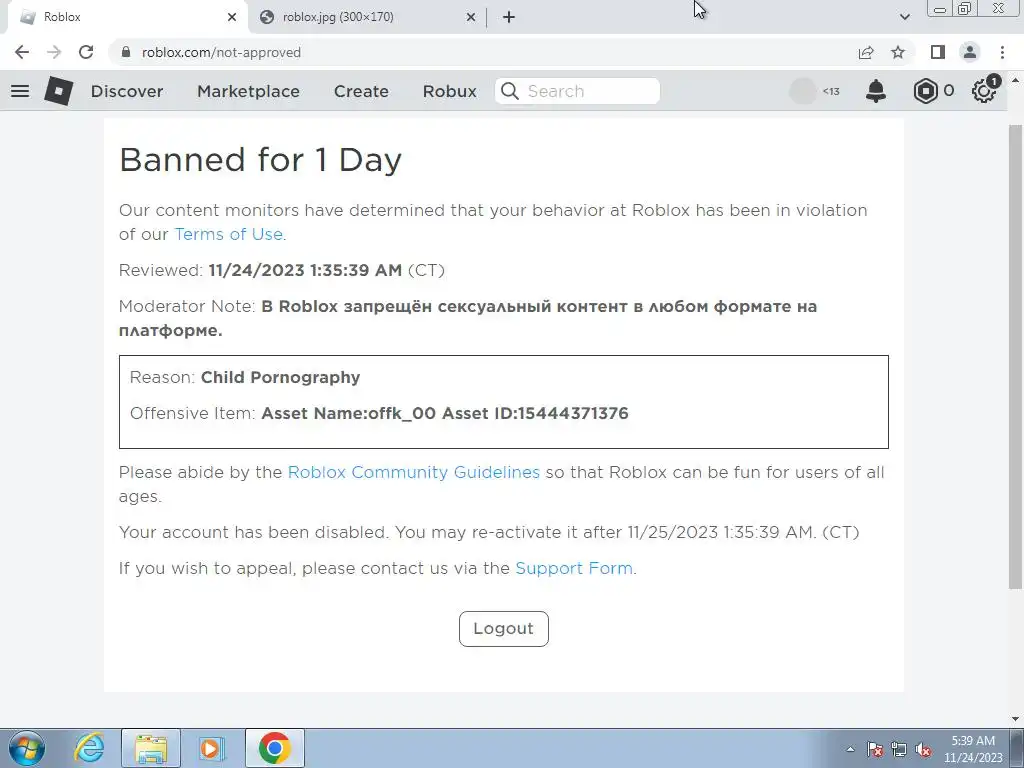Open the Marketplace menu item
This screenshot has height=768, width=1024.
[x=248, y=91]
